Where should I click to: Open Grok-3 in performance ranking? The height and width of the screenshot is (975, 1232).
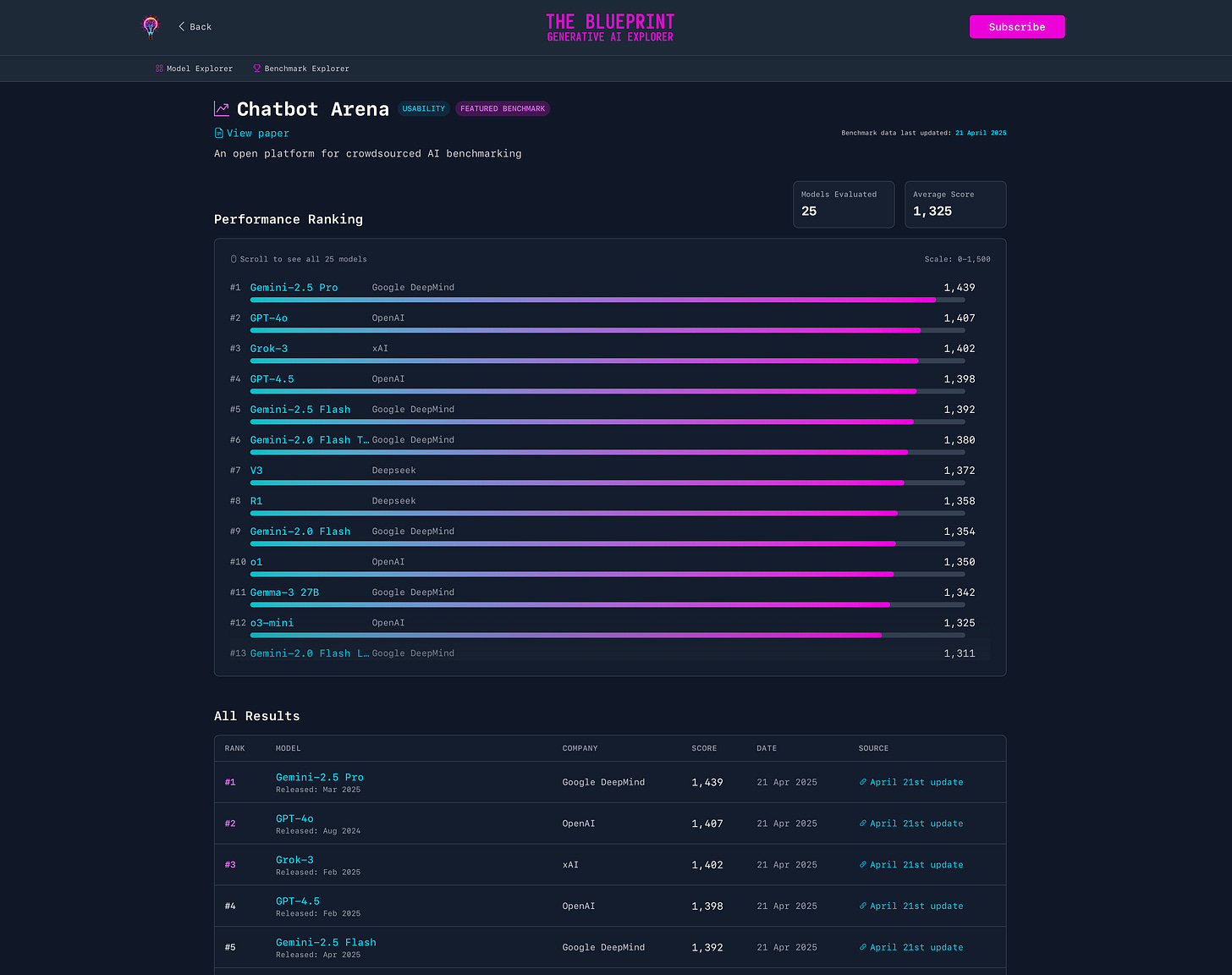[x=269, y=349]
